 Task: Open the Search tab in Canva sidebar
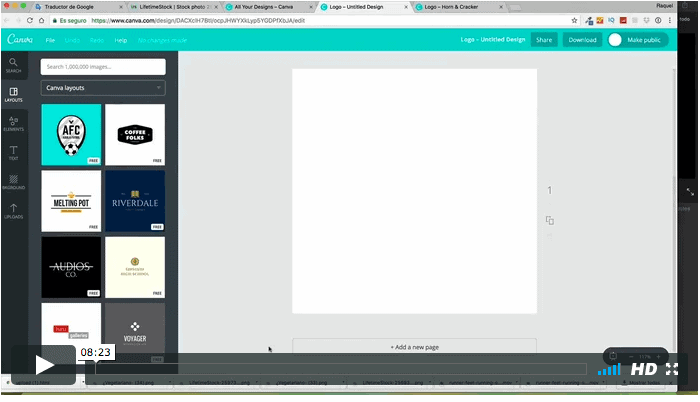tap(13, 66)
